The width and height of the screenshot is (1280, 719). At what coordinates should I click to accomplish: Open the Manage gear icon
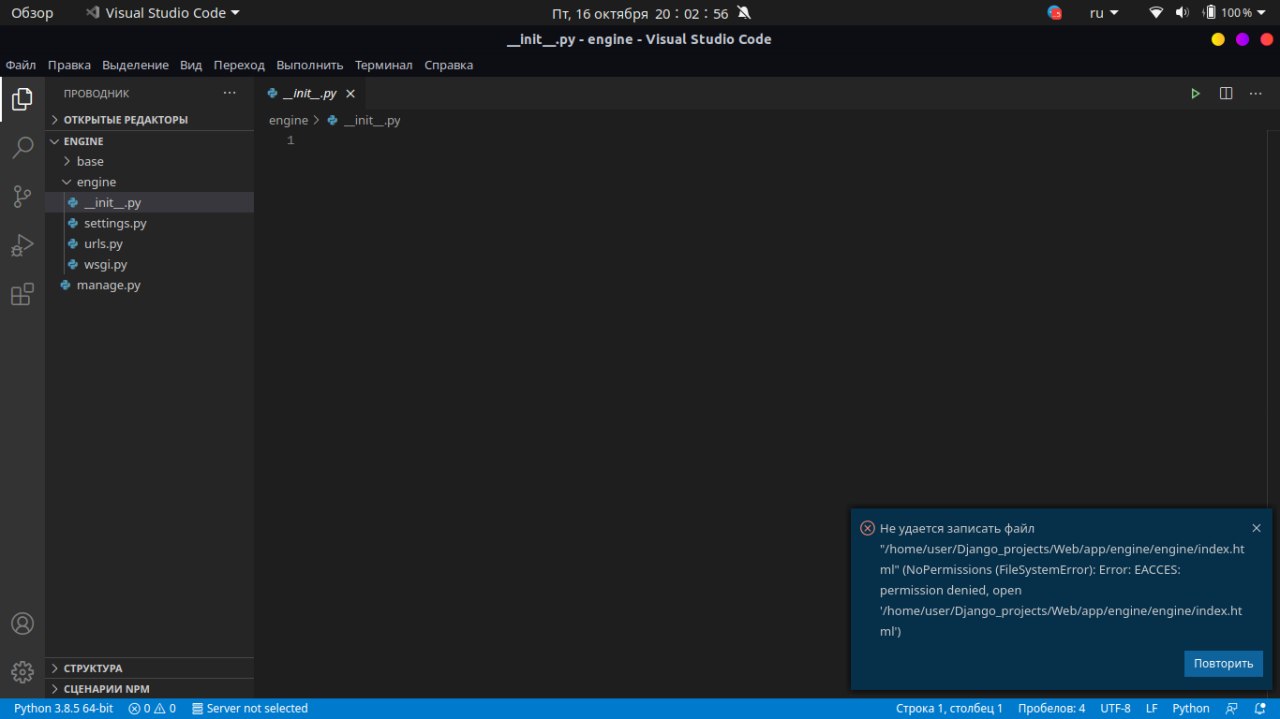22,671
